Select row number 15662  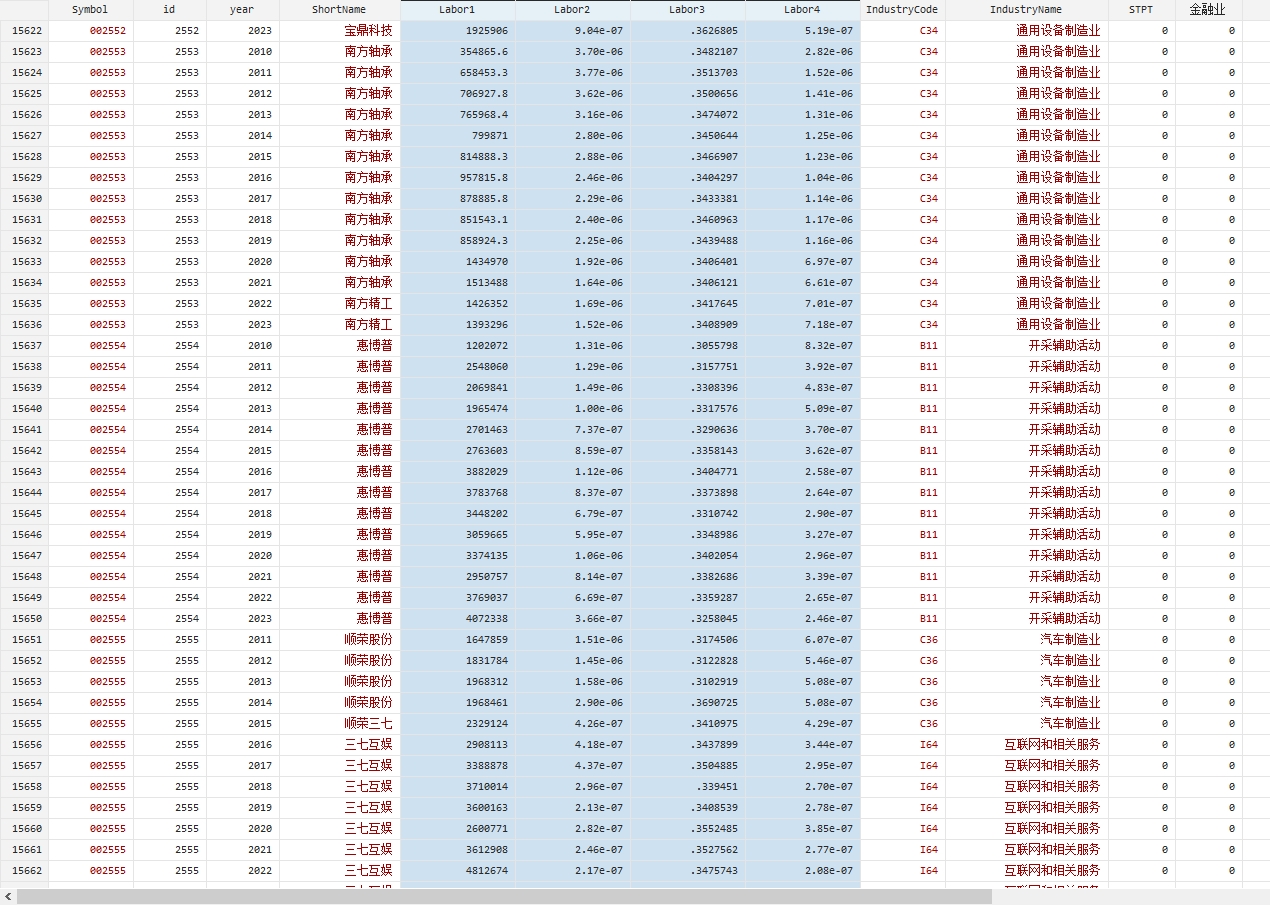click(x=27, y=871)
